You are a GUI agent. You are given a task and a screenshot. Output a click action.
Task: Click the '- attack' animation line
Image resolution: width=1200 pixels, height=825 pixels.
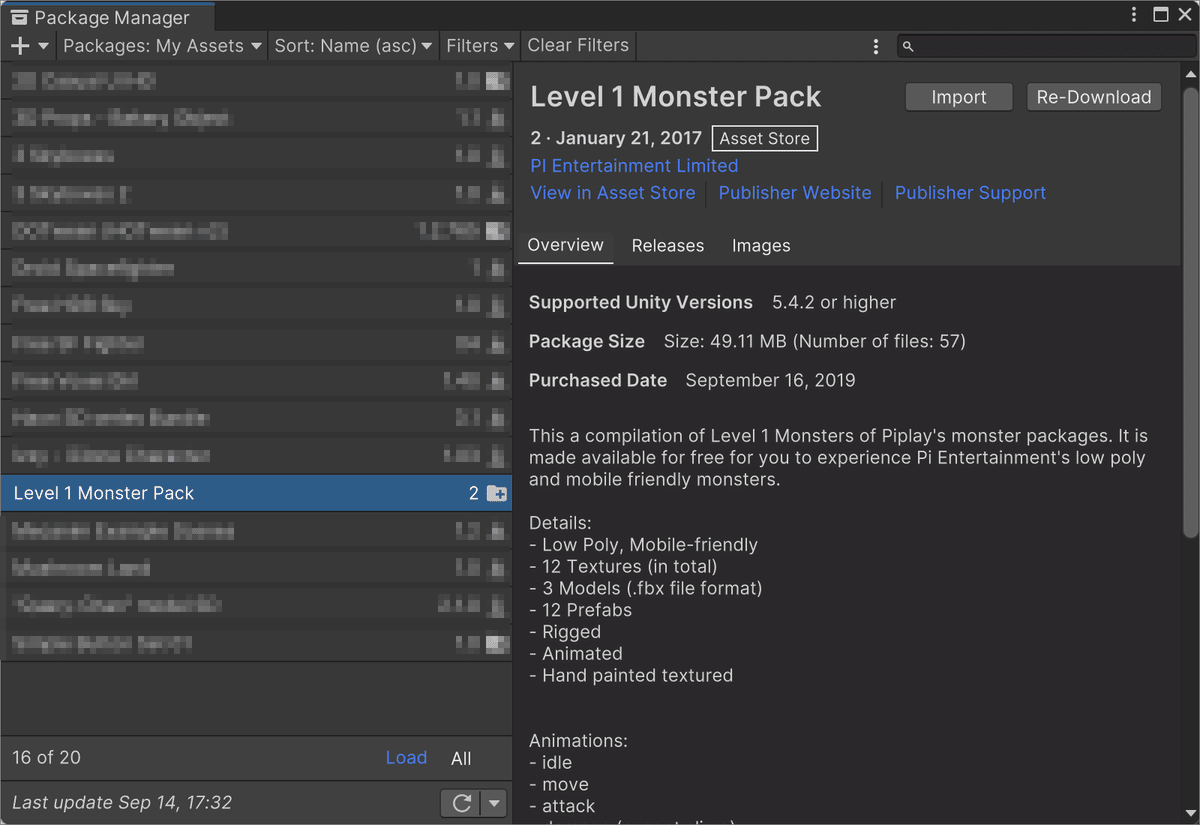[562, 806]
